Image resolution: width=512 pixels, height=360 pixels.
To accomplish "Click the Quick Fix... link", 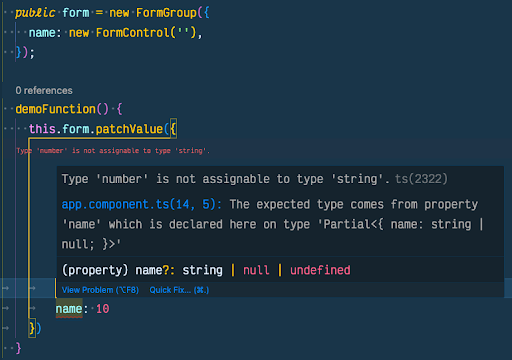I will tap(179, 290).
